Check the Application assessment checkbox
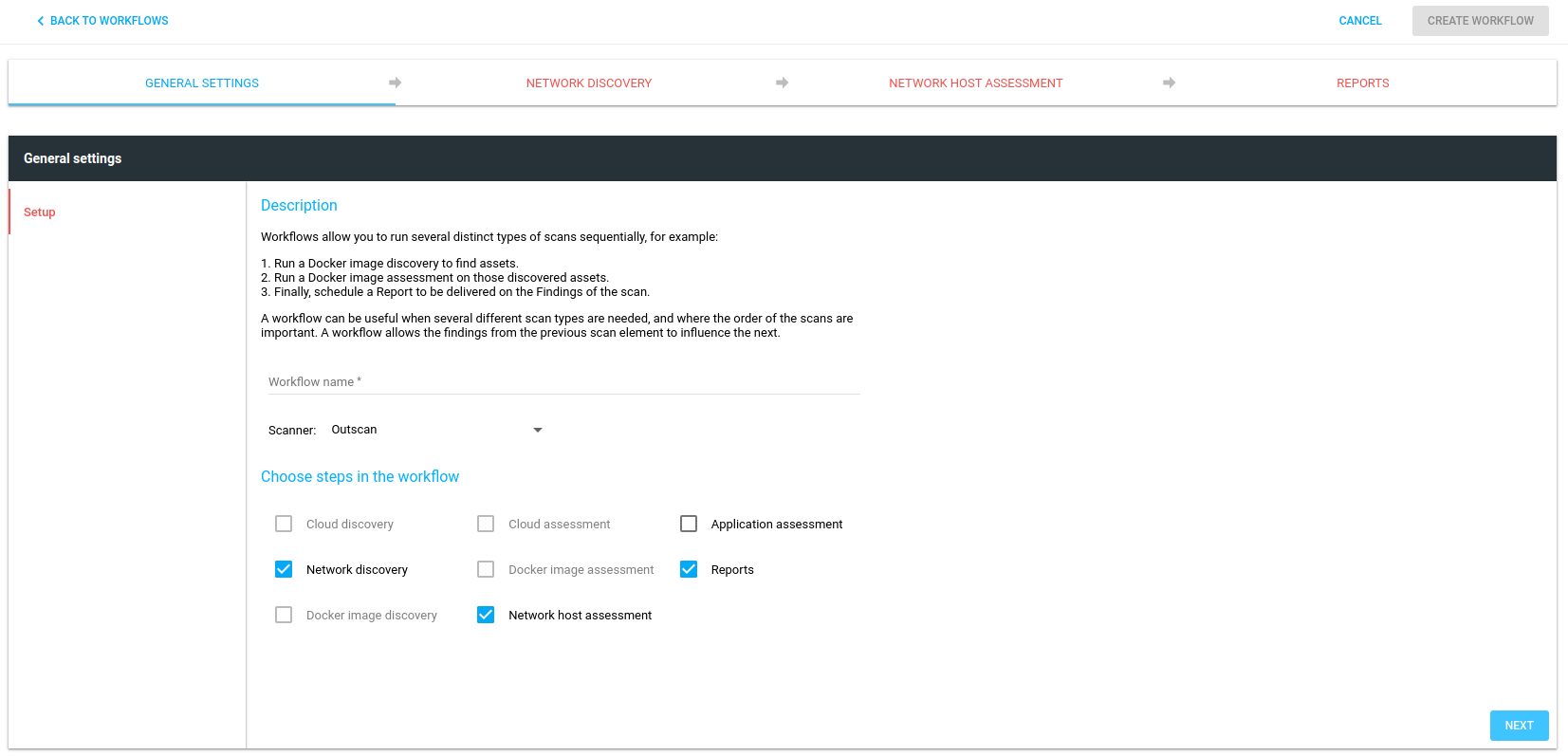Image resolution: width=1568 pixels, height=756 pixels. point(689,524)
